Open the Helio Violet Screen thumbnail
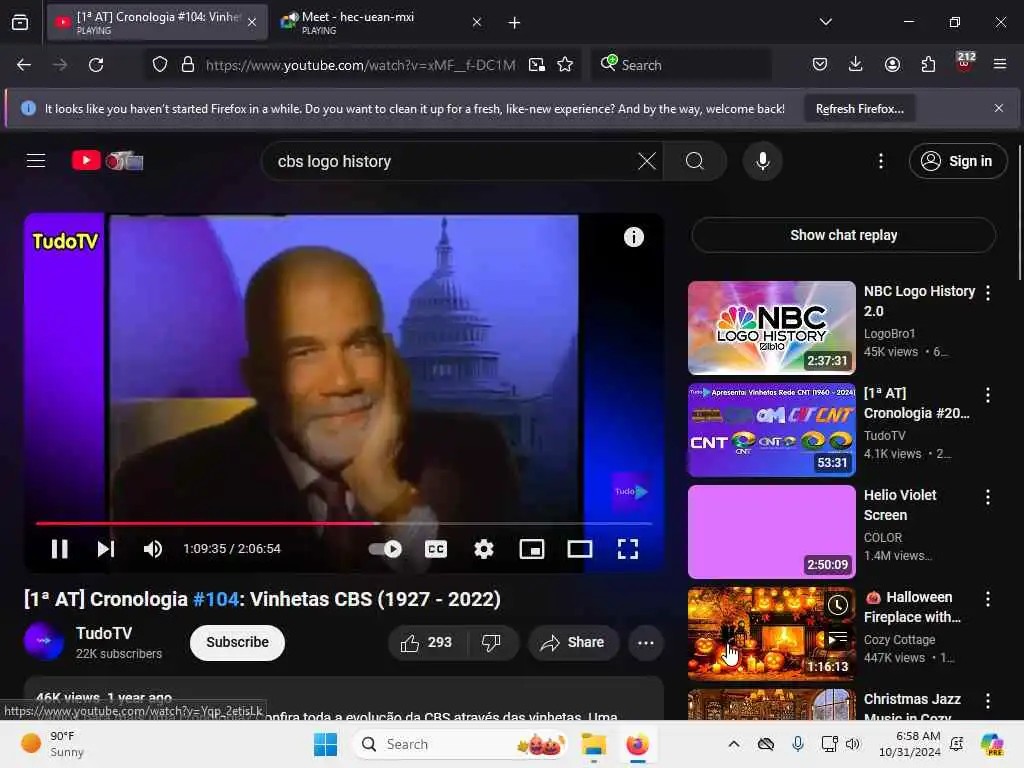1024x768 pixels. tap(771, 532)
